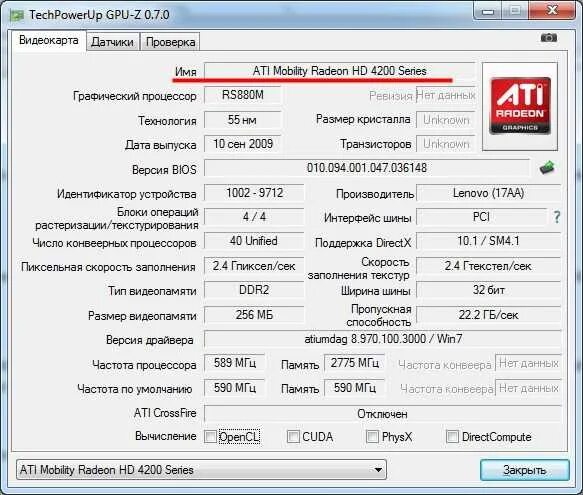Minimize the GPU-Z window
Image resolution: width=583 pixels, height=495 pixels.
coord(488,12)
